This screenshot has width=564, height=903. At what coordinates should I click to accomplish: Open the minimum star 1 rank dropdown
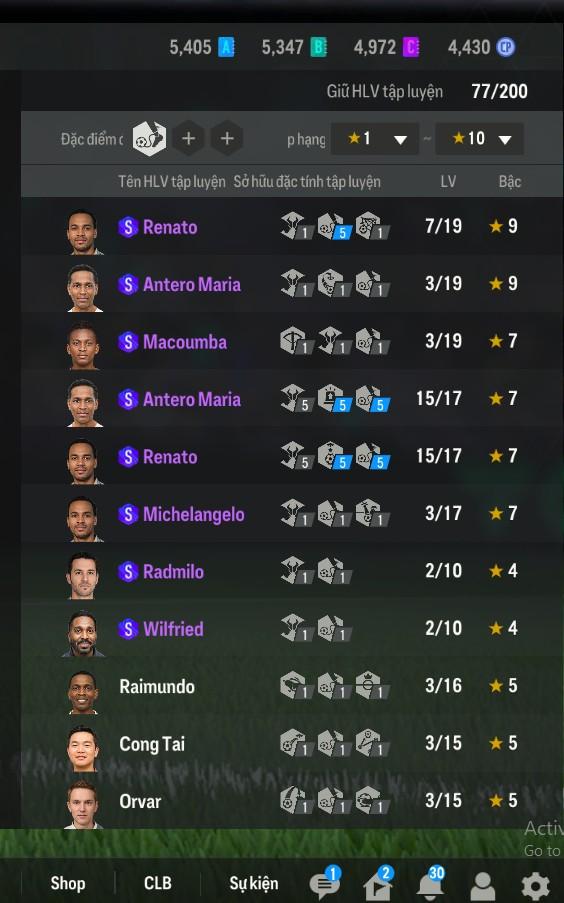click(375, 139)
